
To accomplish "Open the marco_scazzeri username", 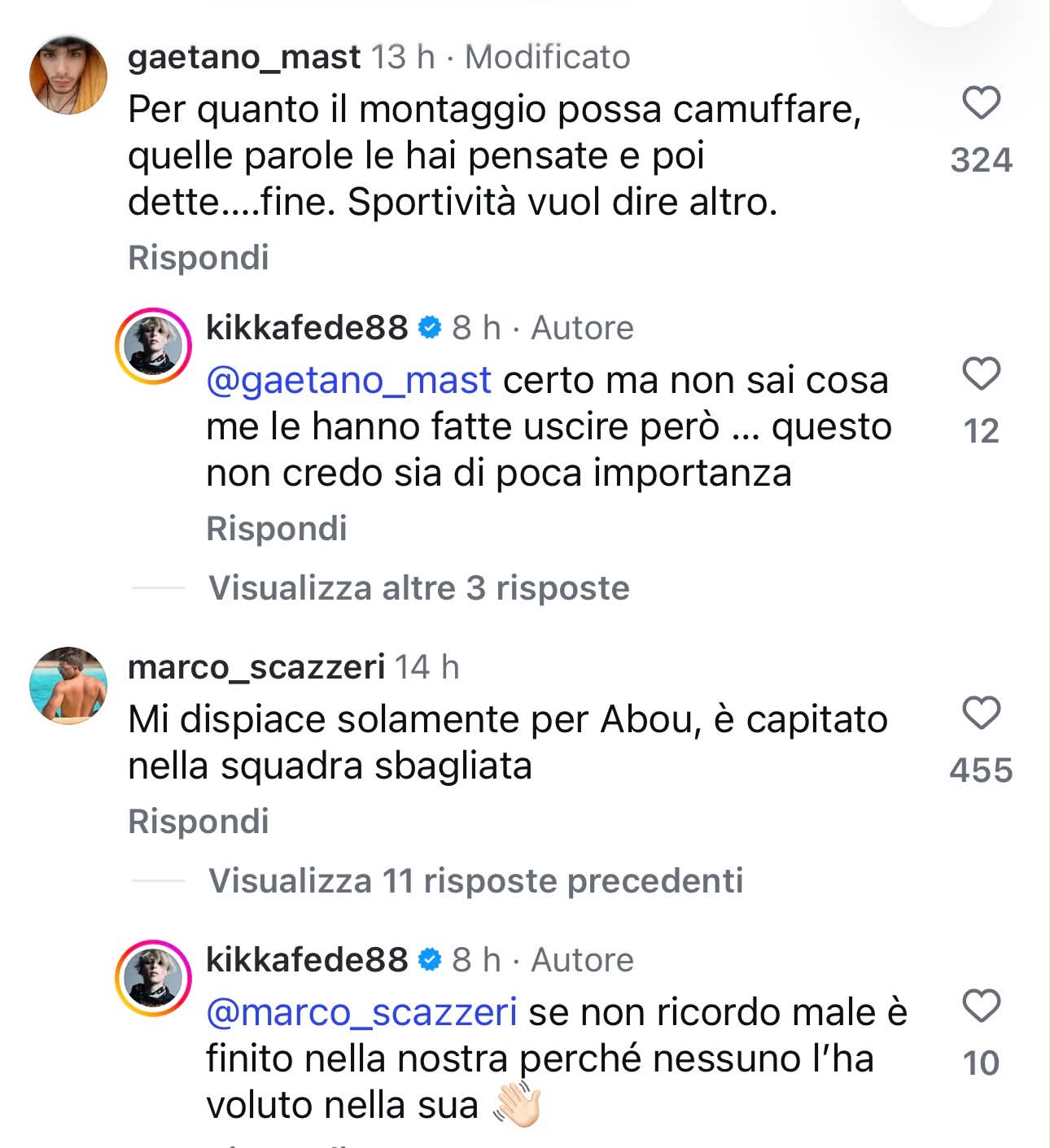I will (x=256, y=667).
